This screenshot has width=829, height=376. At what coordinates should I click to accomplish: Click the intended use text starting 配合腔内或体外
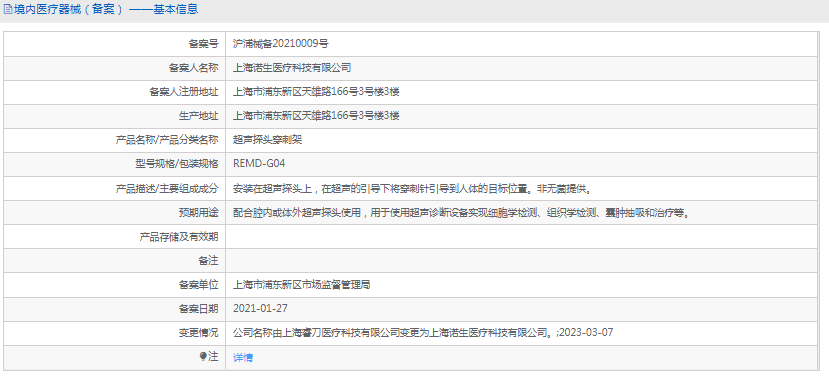pyautogui.click(x=462, y=213)
